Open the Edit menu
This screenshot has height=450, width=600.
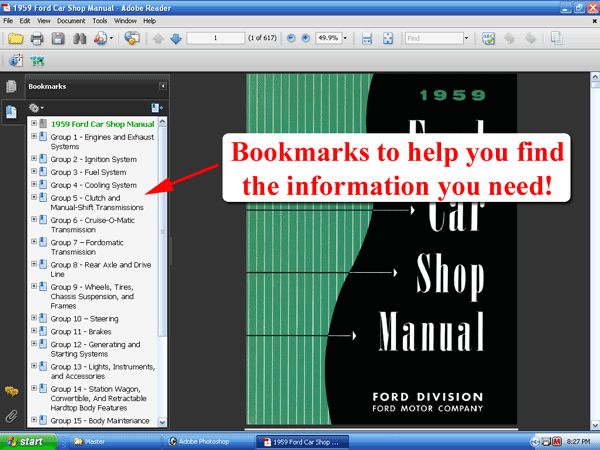click(25, 21)
